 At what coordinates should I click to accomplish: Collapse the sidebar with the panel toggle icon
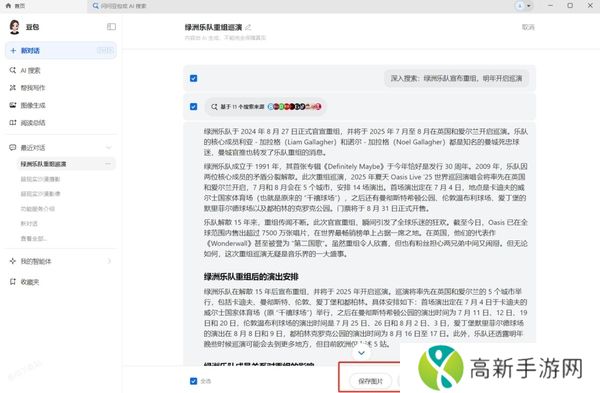pos(111,26)
